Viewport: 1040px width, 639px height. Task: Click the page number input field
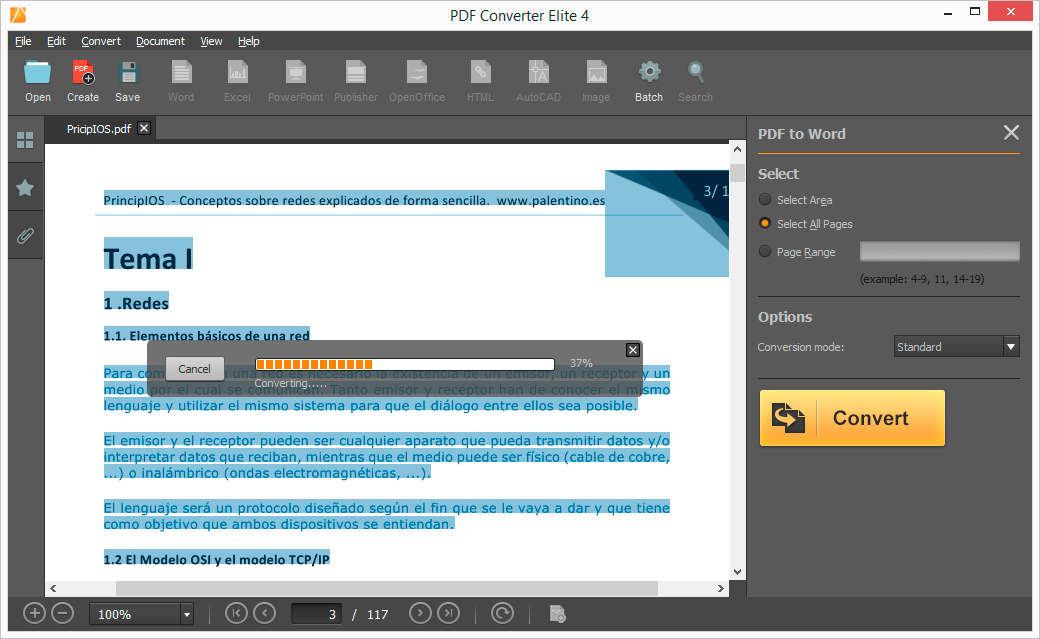click(316, 613)
